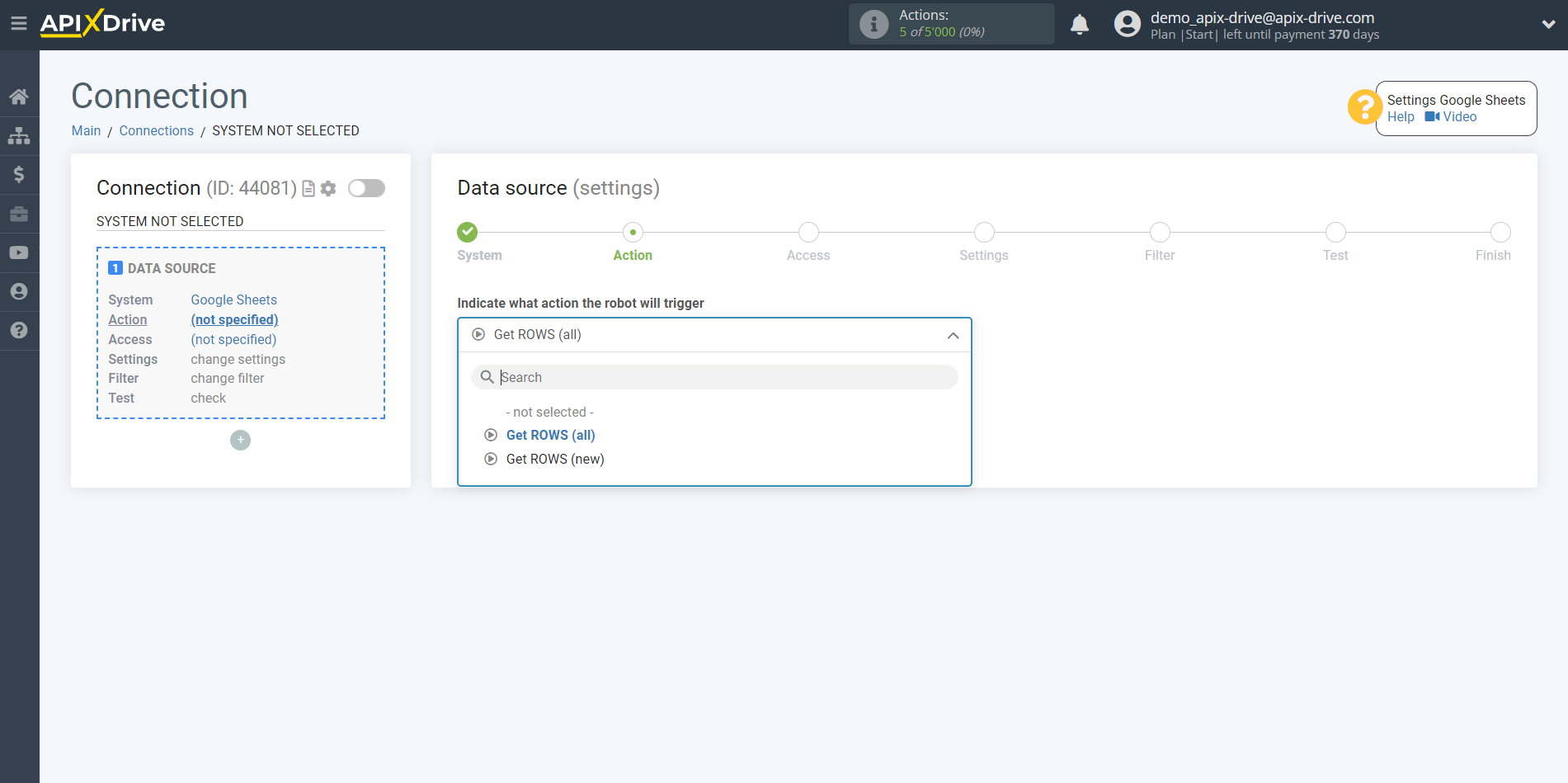
Task: Click the Actions counter panel
Action: pyautogui.click(x=951, y=24)
